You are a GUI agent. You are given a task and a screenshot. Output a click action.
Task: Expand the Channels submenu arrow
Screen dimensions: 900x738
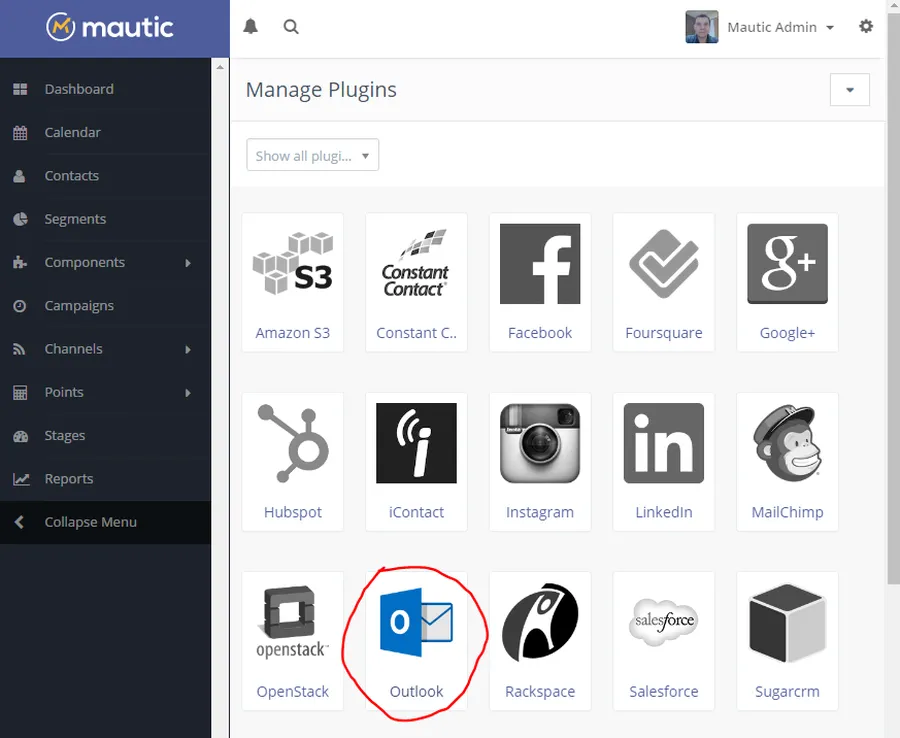188,349
